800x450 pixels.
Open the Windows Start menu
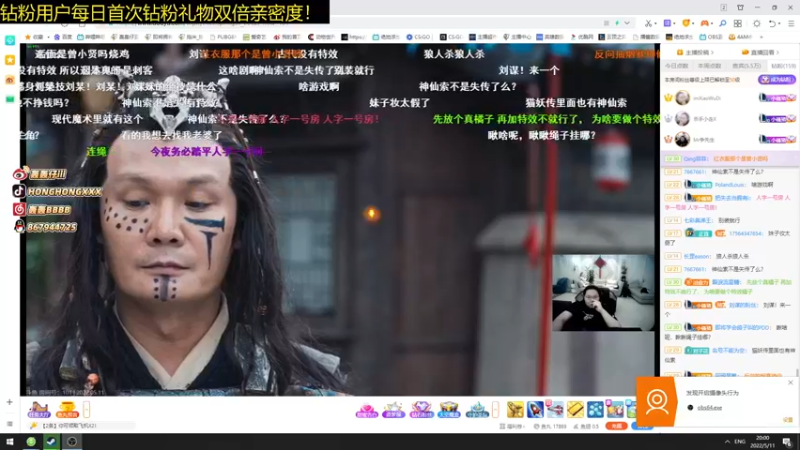[10, 442]
